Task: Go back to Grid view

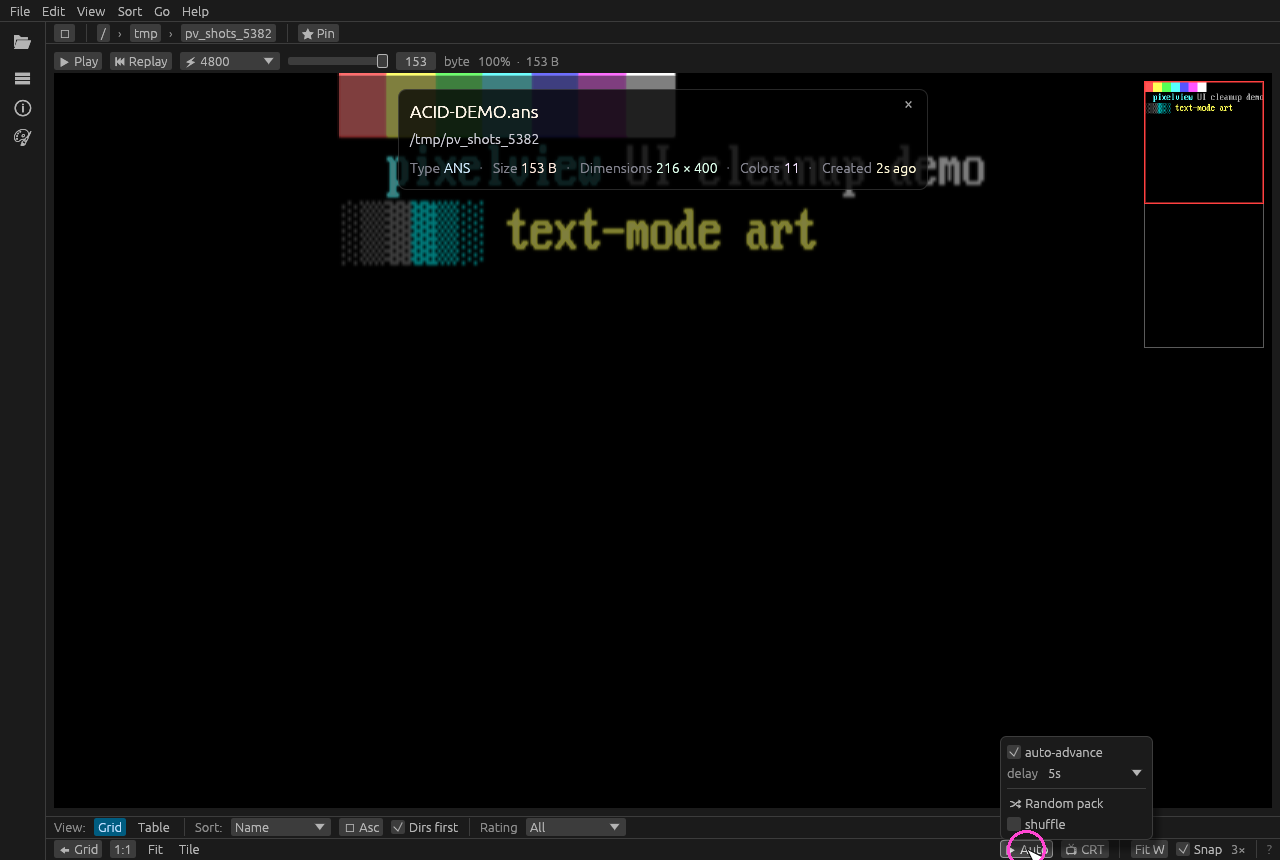Action: point(78,850)
